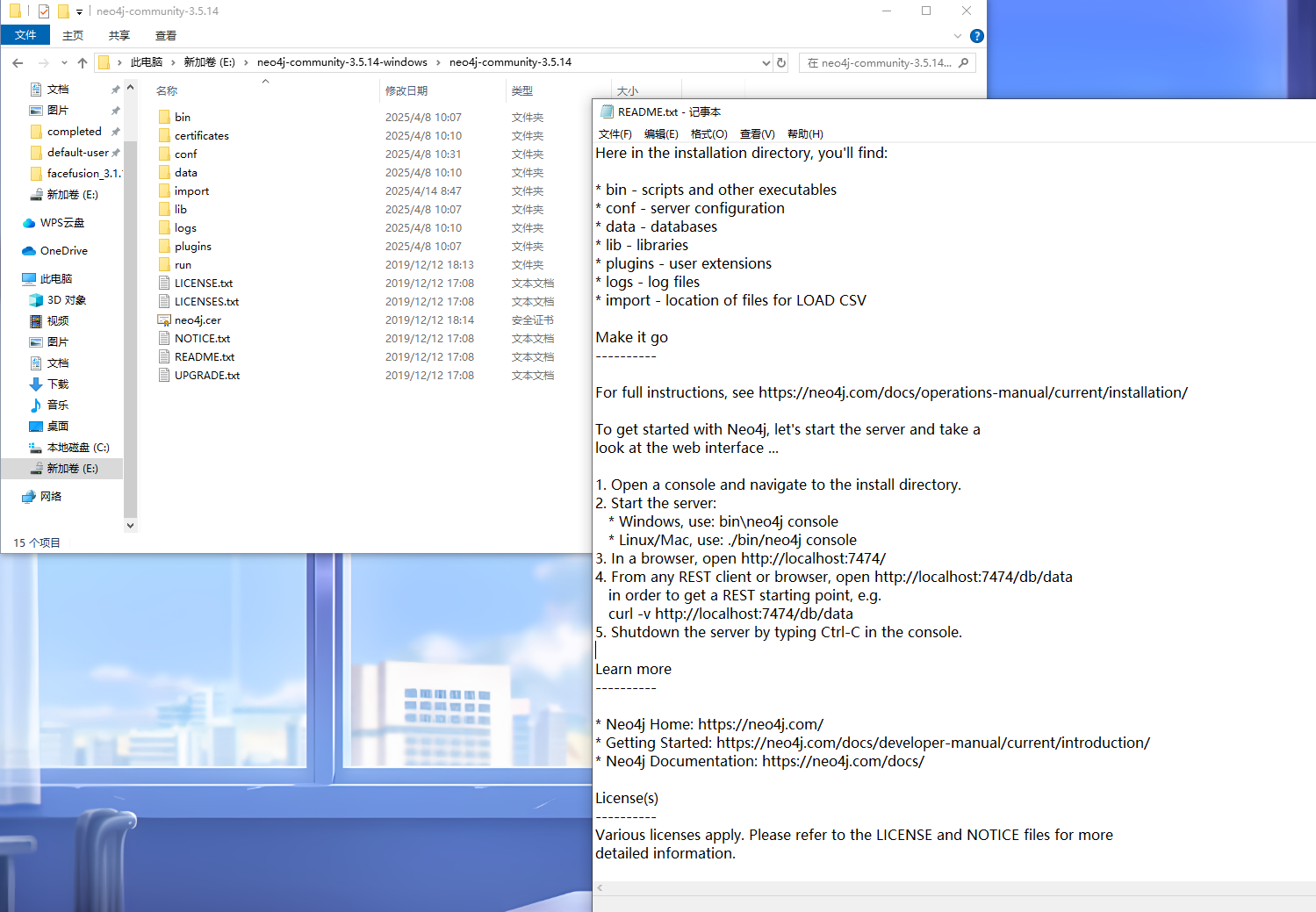The height and width of the screenshot is (912, 1316).
Task: Click the Notepad horizontal scrollbar left arrow
Action: [x=600, y=888]
